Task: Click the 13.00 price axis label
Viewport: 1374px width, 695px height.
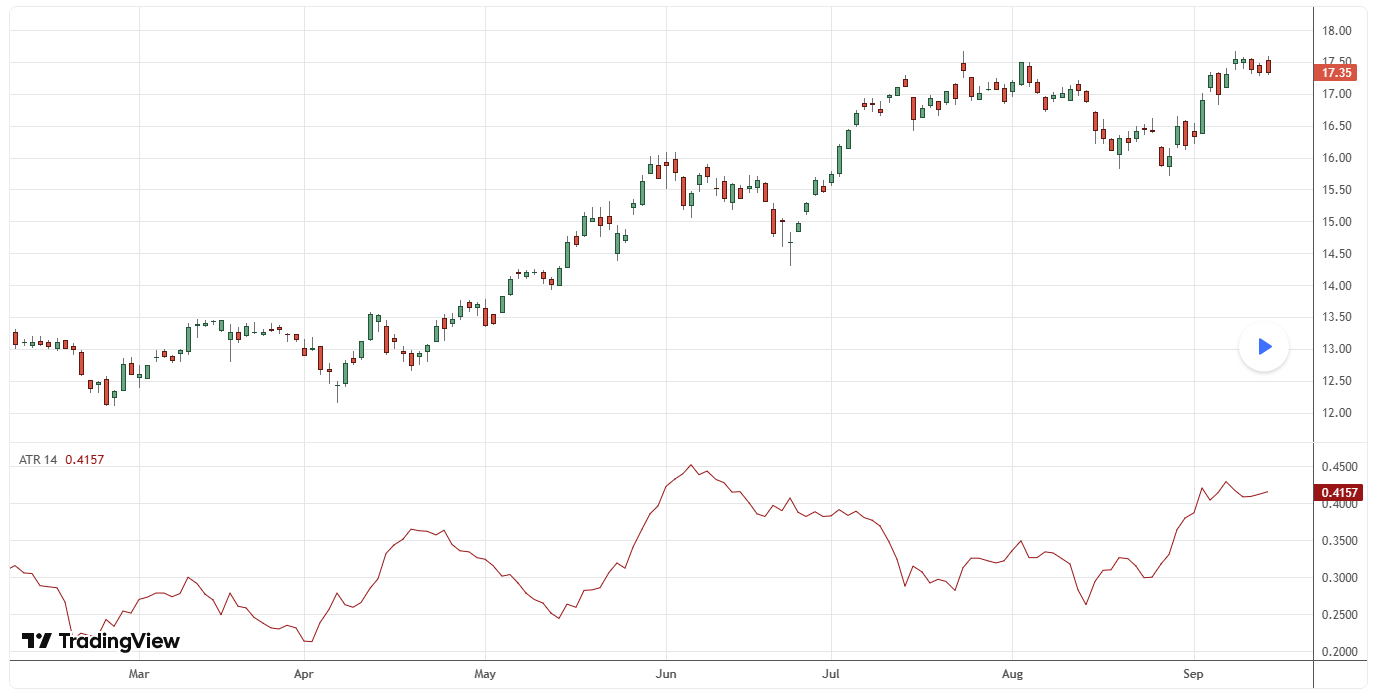Action: pos(1337,349)
